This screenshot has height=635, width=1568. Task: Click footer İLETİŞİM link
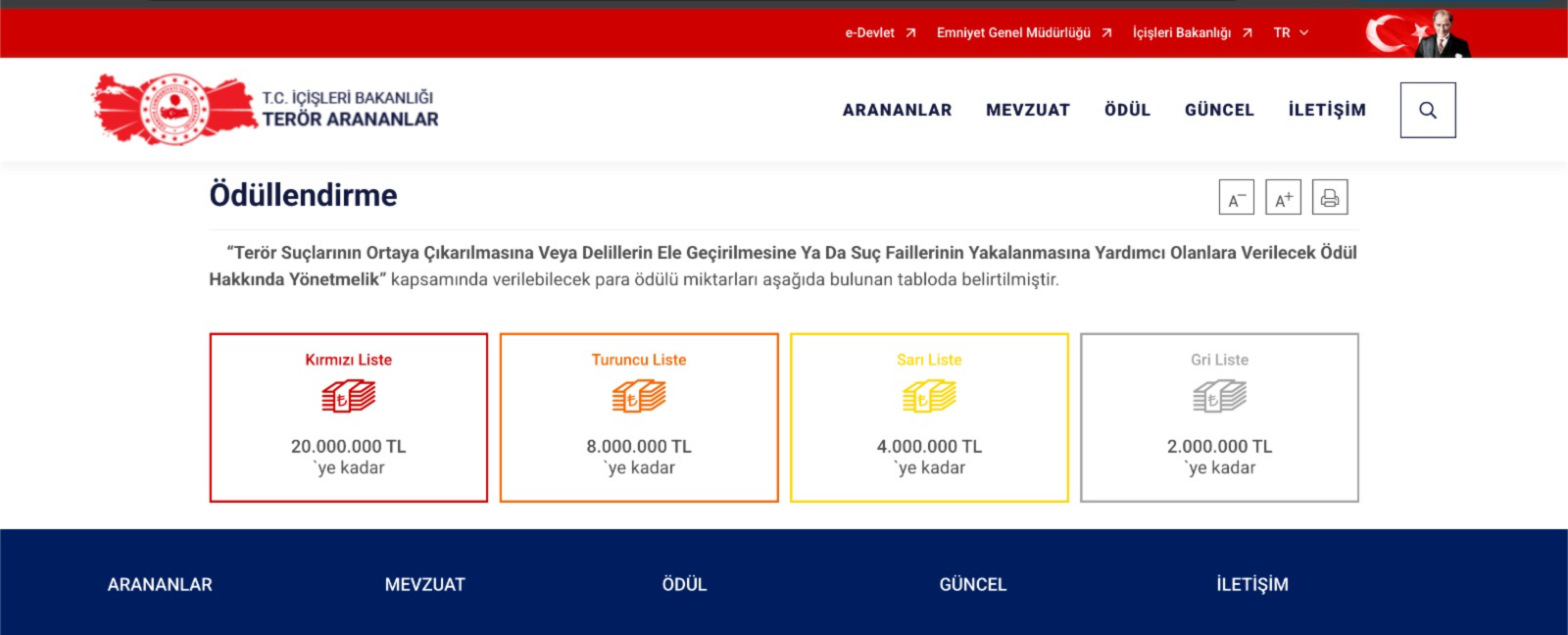(1252, 585)
